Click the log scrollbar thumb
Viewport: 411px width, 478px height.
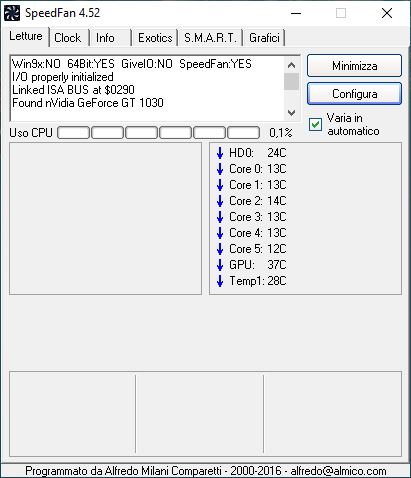[x=291, y=82]
